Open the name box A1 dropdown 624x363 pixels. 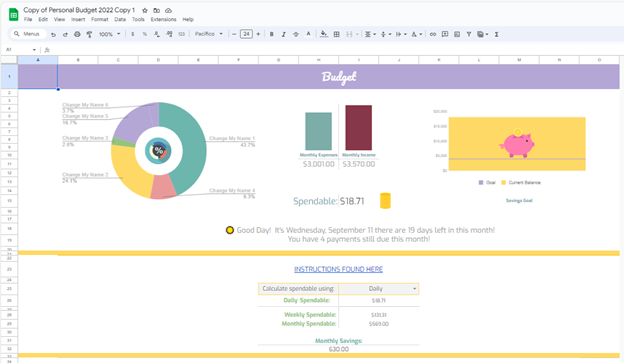coord(34,50)
